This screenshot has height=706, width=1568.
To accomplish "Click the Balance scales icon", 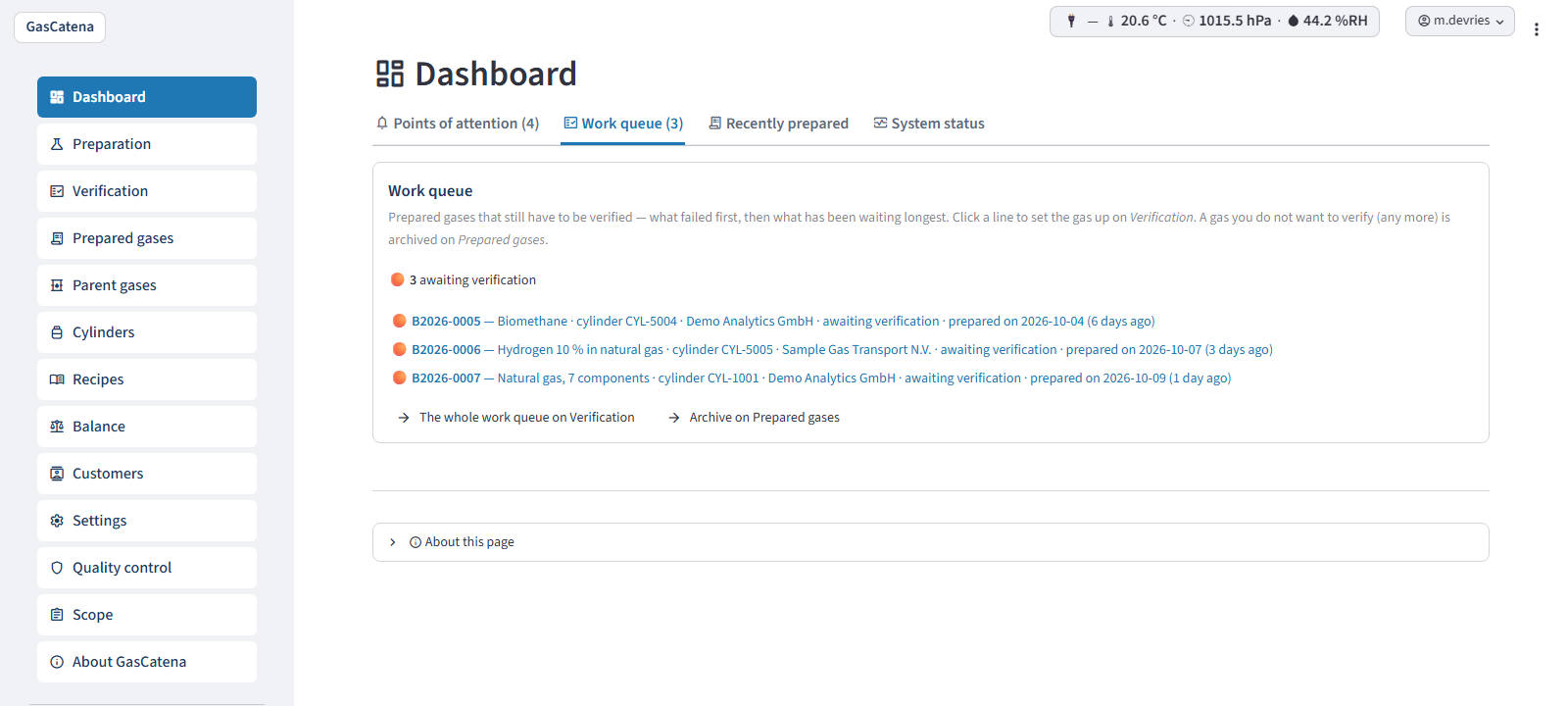I will pyautogui.click(x=57, y=427).
